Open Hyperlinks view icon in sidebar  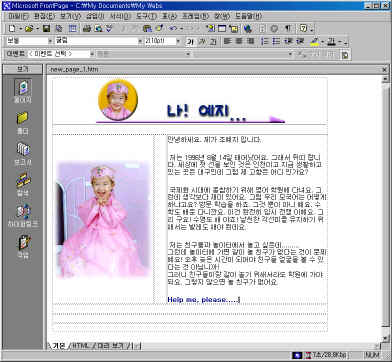pyautogui.click(x=23, y=216)
